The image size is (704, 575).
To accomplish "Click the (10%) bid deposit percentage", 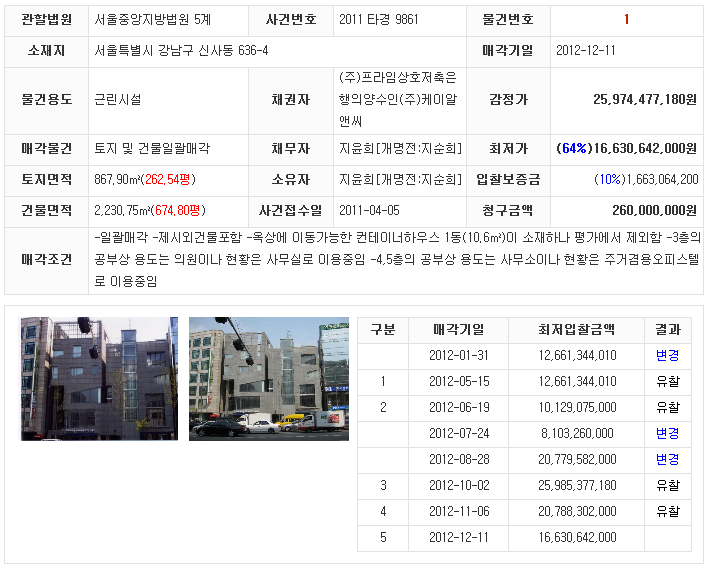I will click(610, 180).
